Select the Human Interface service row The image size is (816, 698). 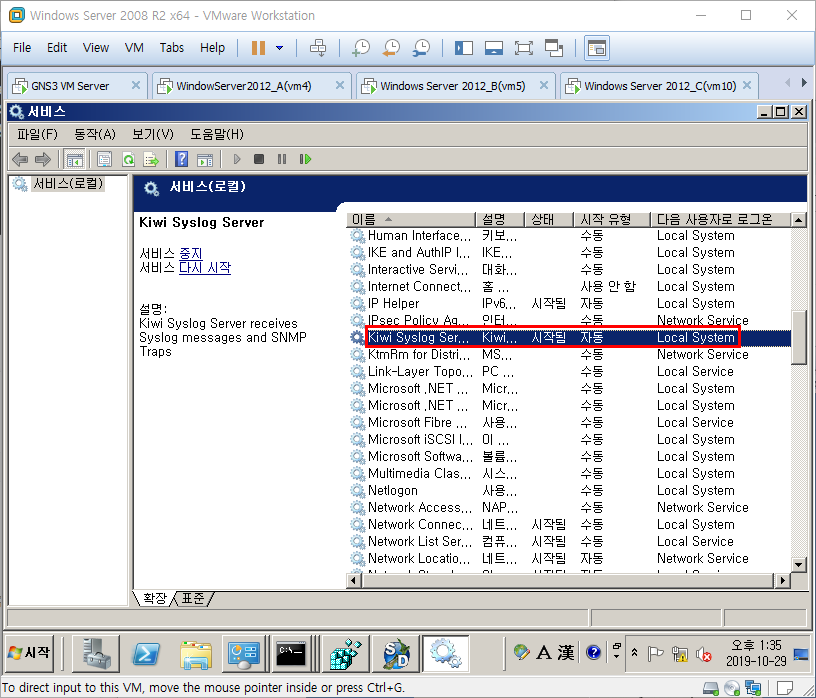pos(569,235)
